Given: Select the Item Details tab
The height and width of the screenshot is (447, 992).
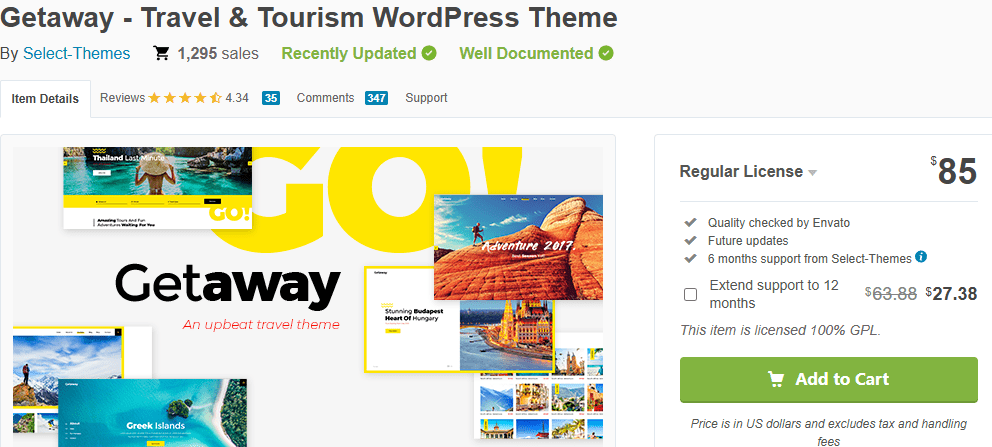Looking at the screenshot, I should [45, 99].
